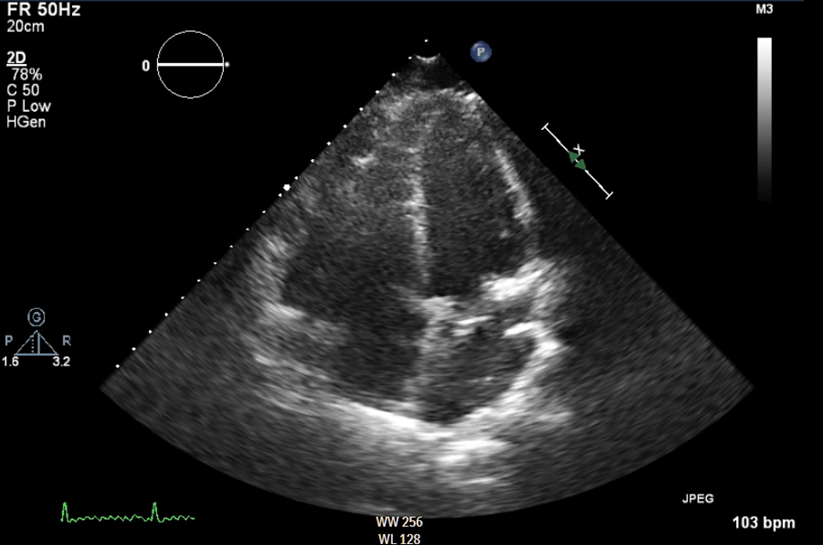Viewport: 823px width, 545px height.
Task: Click the JPEG format label
Action: [x=699, y=496]
